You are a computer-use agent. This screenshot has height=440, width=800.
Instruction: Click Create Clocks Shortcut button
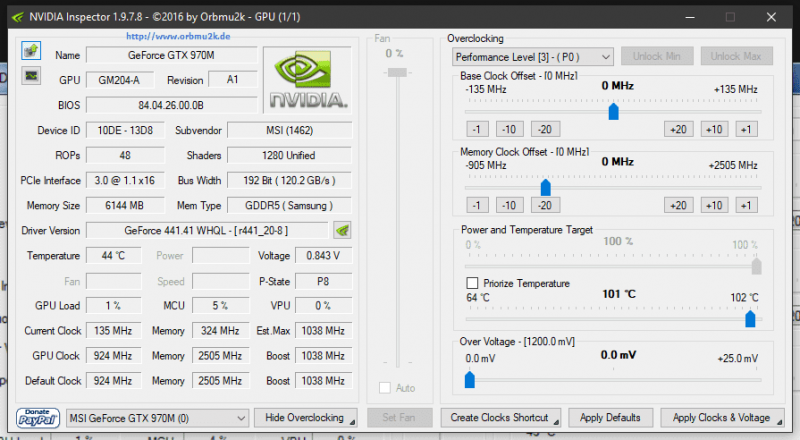coord(501,418)
